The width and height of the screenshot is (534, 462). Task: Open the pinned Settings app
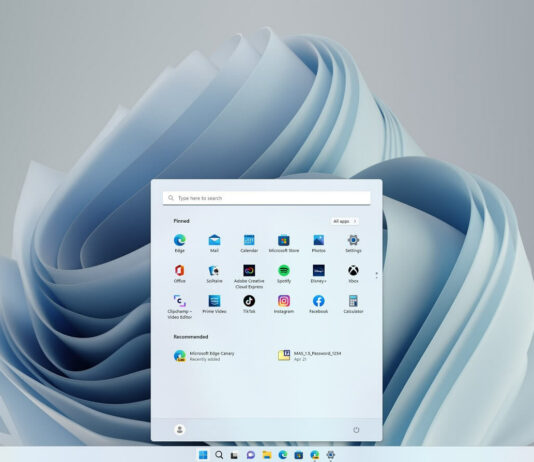(x=353, y=243)
